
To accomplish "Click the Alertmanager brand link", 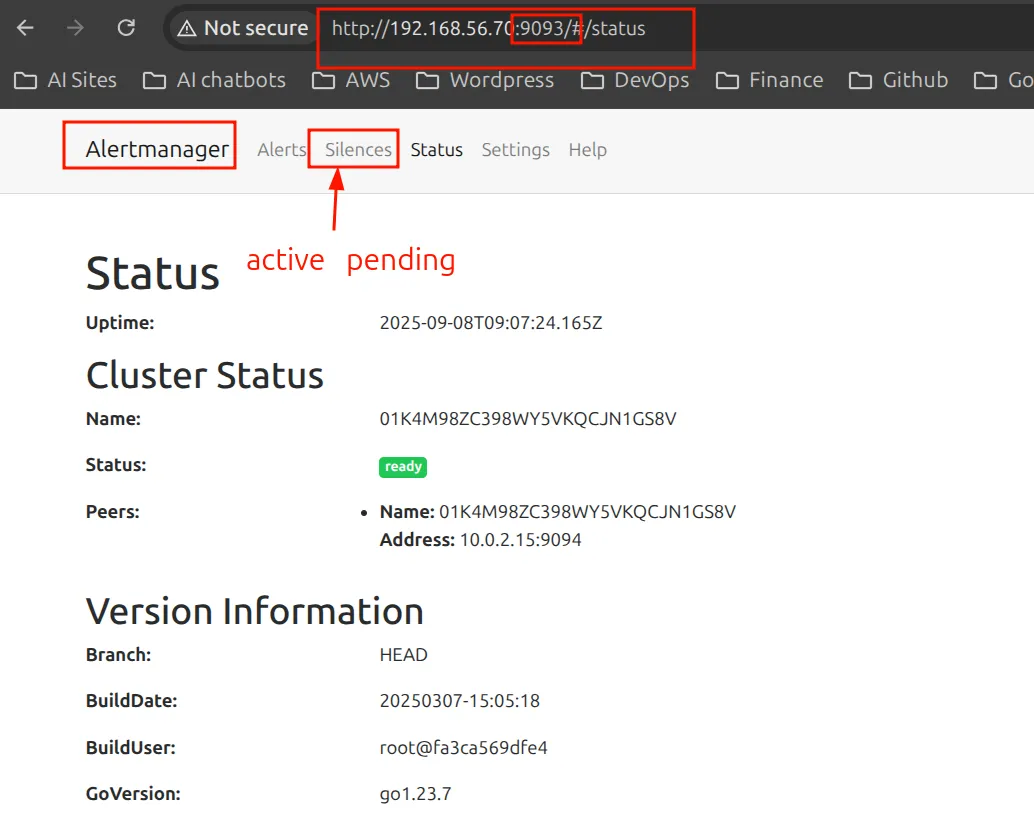I will 157,149.
